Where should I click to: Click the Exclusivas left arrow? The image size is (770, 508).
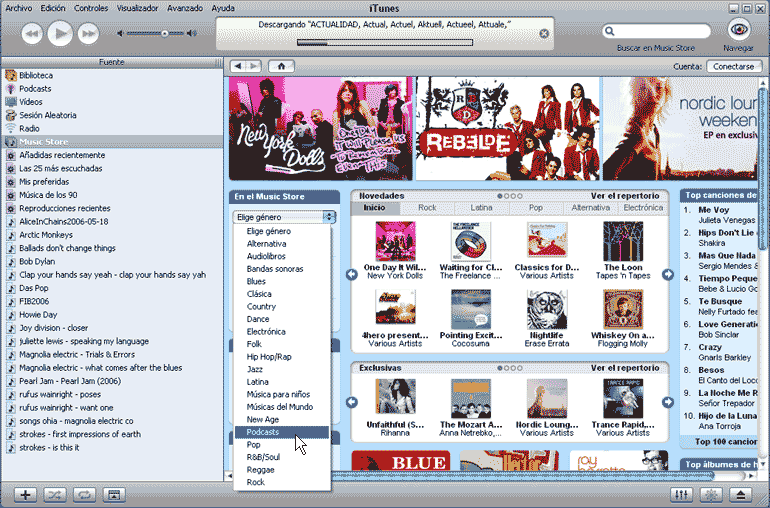click(352, 402)
